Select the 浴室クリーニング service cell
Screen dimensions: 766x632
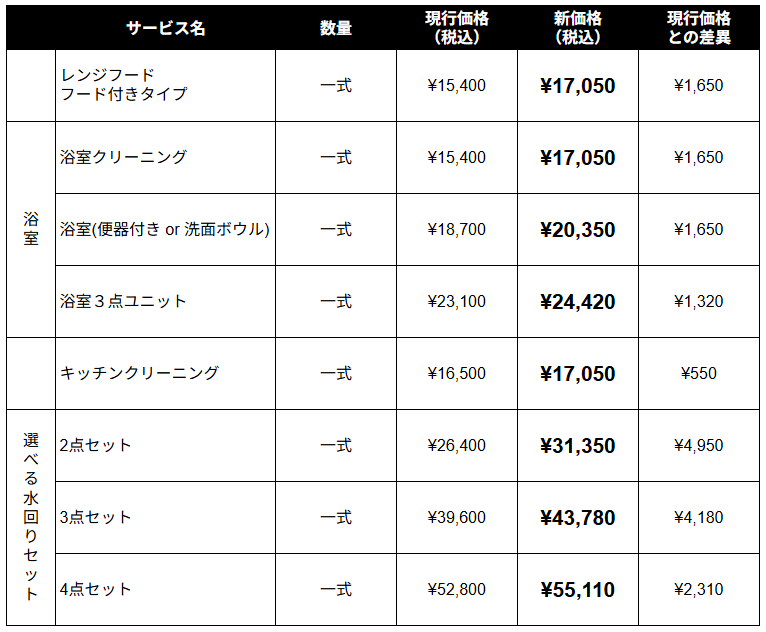pyautogui.click(x=123, y=157)
